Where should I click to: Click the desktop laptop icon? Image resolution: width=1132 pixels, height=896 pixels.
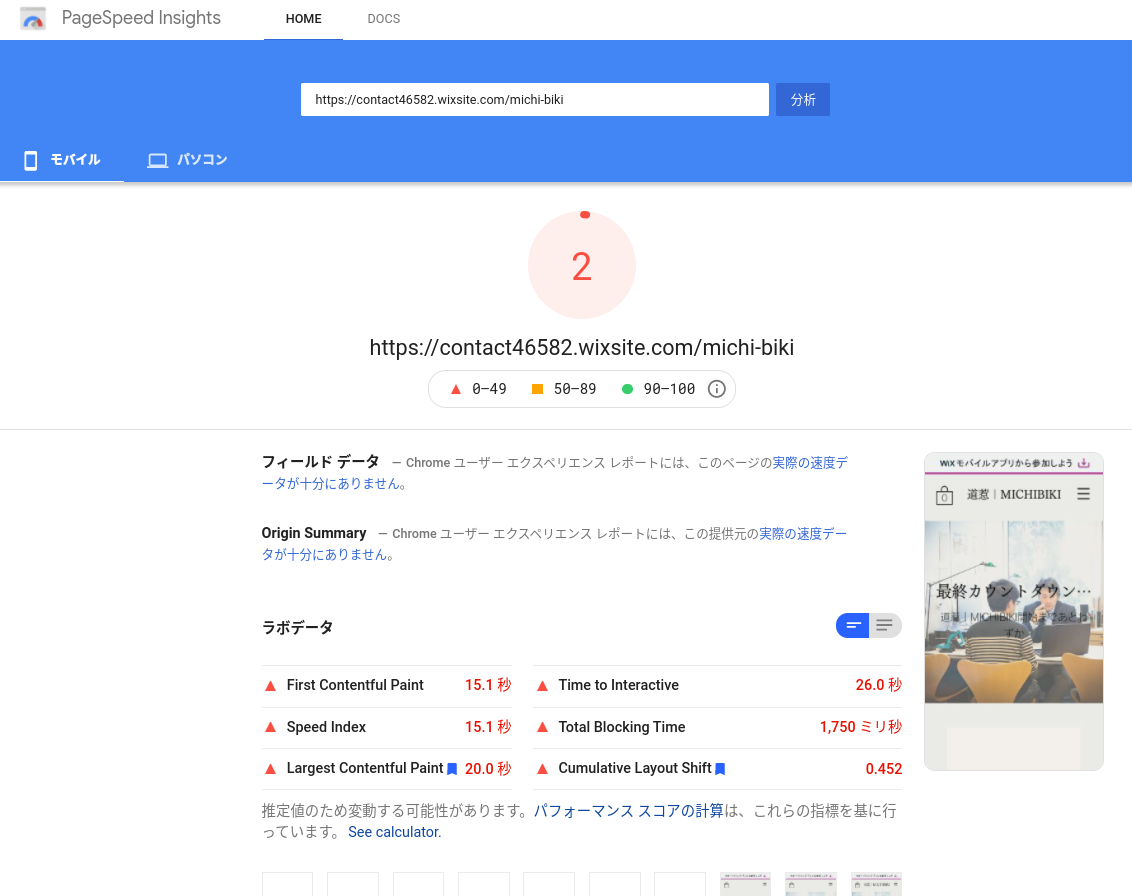point(157,160)
